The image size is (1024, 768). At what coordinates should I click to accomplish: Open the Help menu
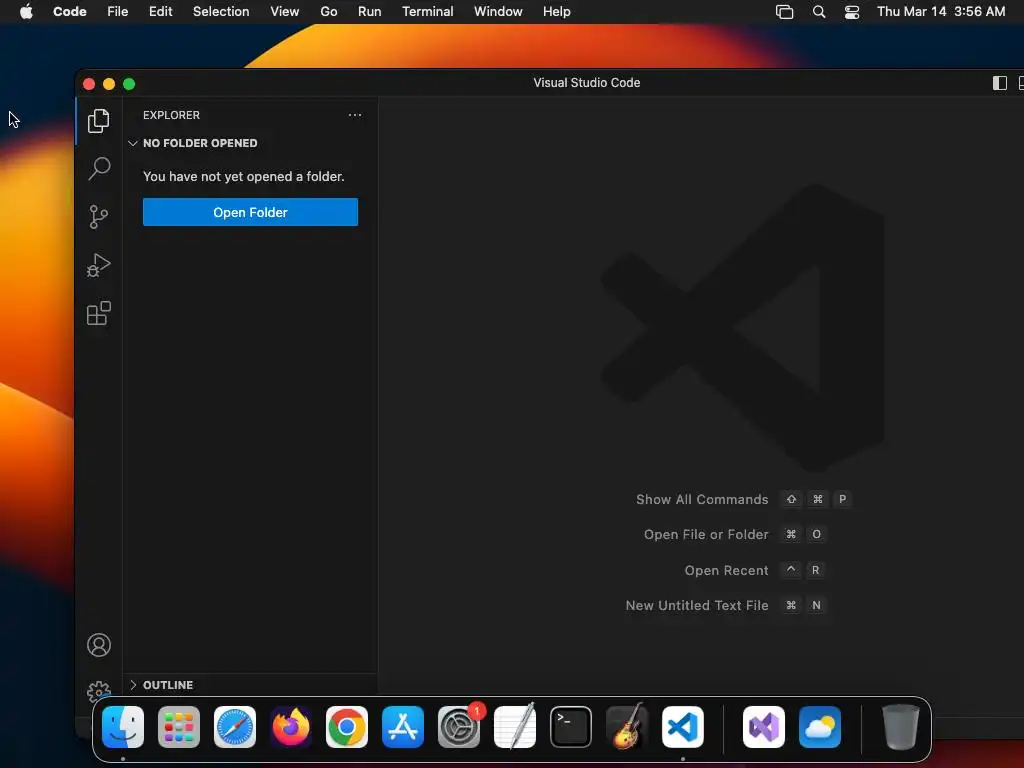coord(556,12)
